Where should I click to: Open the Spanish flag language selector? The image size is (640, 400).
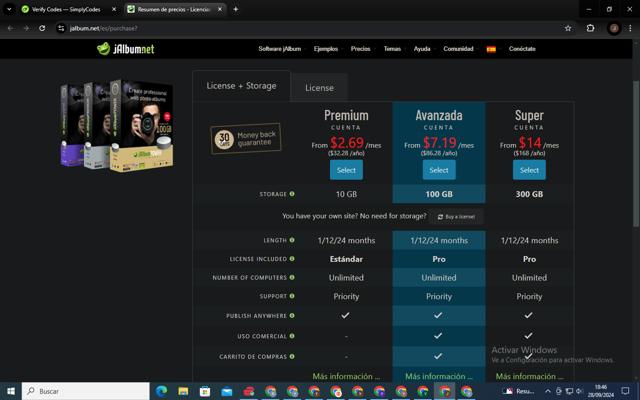tap(491, 49)
